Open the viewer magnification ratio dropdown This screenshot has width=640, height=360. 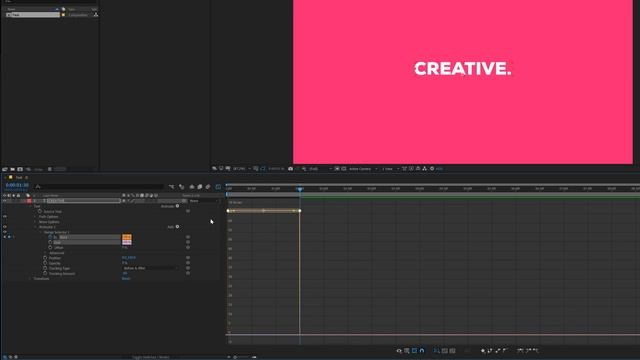(x=241, y=169)
